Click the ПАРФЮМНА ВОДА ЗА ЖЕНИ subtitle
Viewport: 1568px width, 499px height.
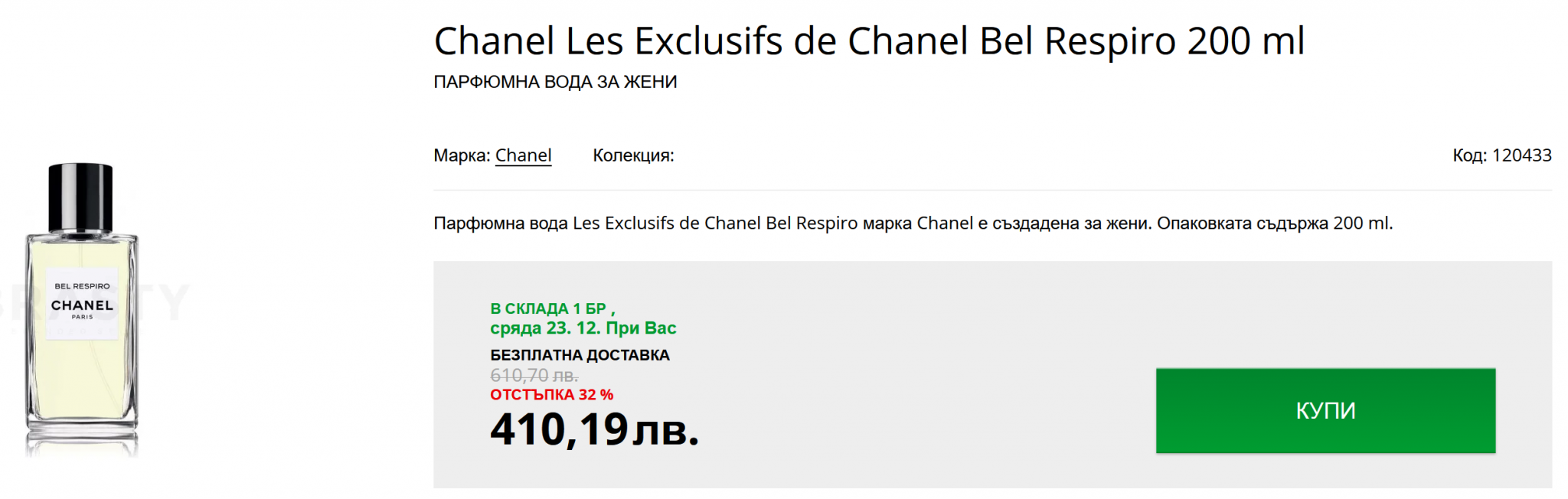[x=555, y=82]
